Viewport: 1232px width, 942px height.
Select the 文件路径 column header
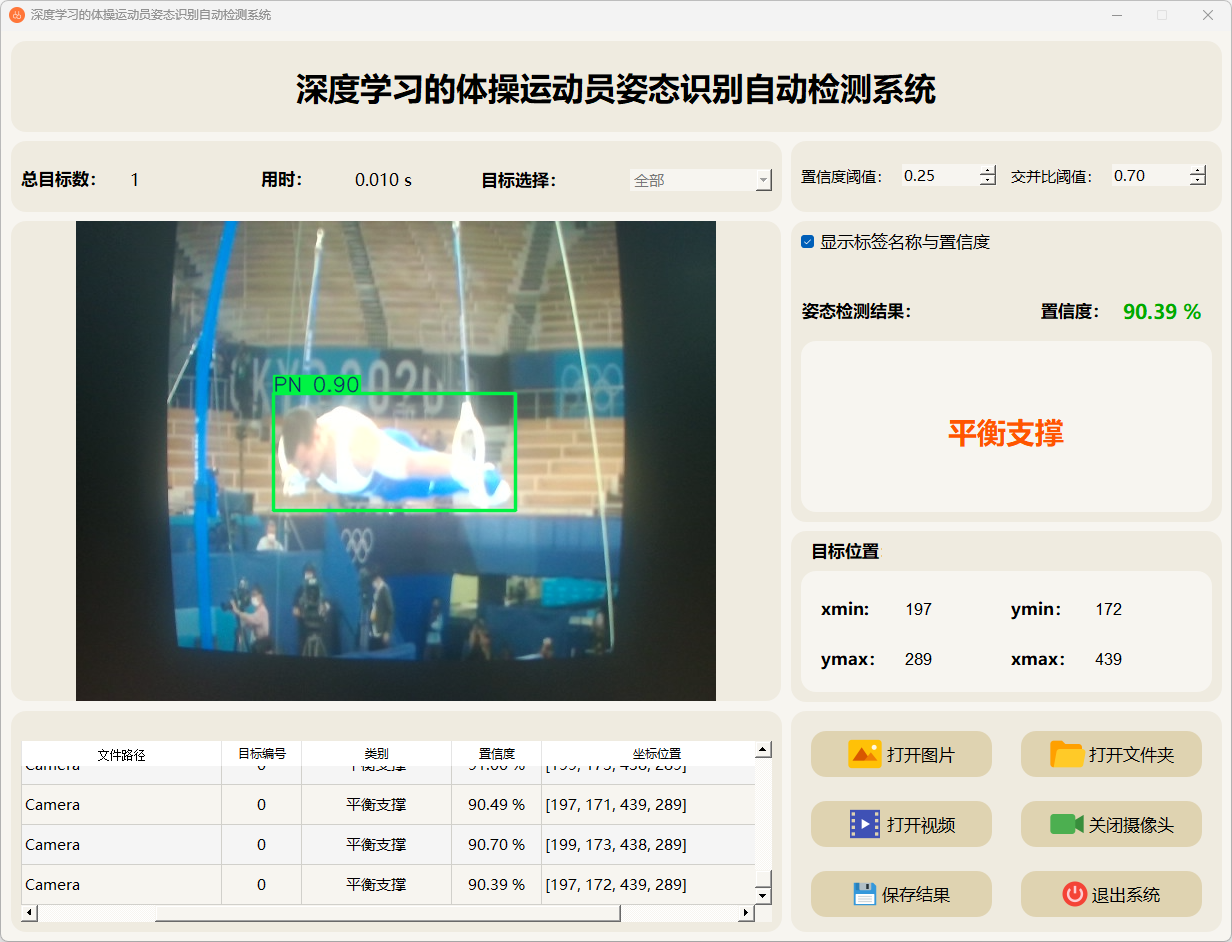(121, 754)
